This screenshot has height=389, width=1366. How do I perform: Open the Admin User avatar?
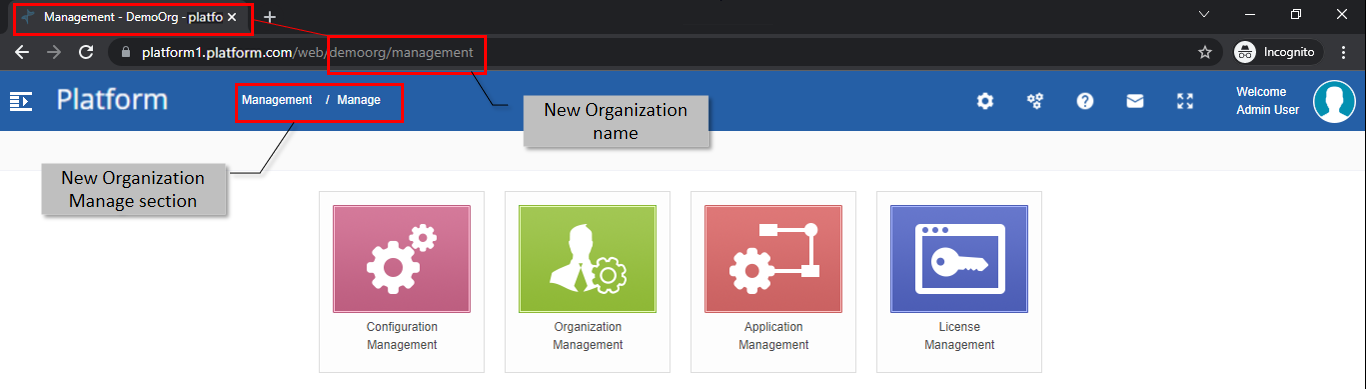[1334, 101]
